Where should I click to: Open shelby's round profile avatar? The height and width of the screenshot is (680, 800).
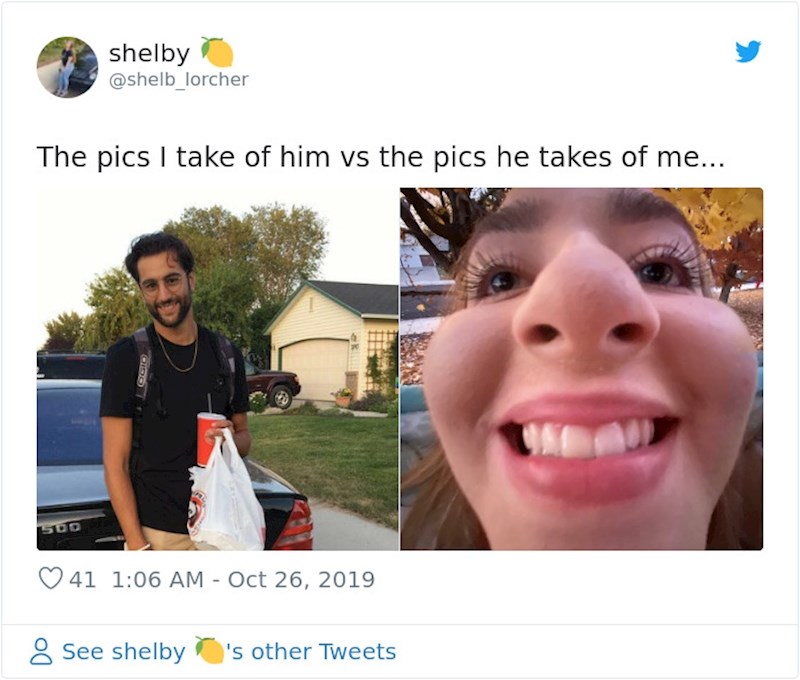67,67
